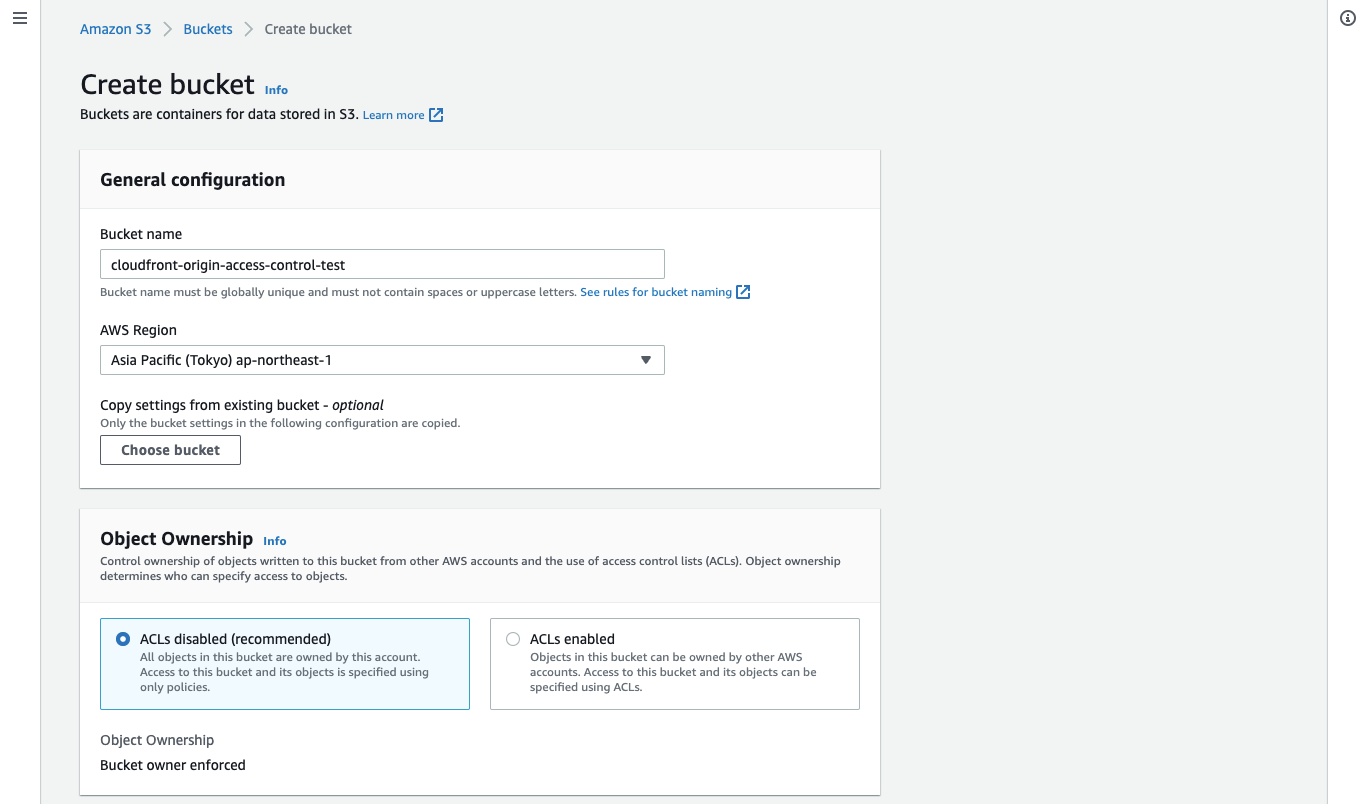Click the Info link next to Object Ownership
Viewport: 1368px width, 804px height.
click(x=274, y=540)
